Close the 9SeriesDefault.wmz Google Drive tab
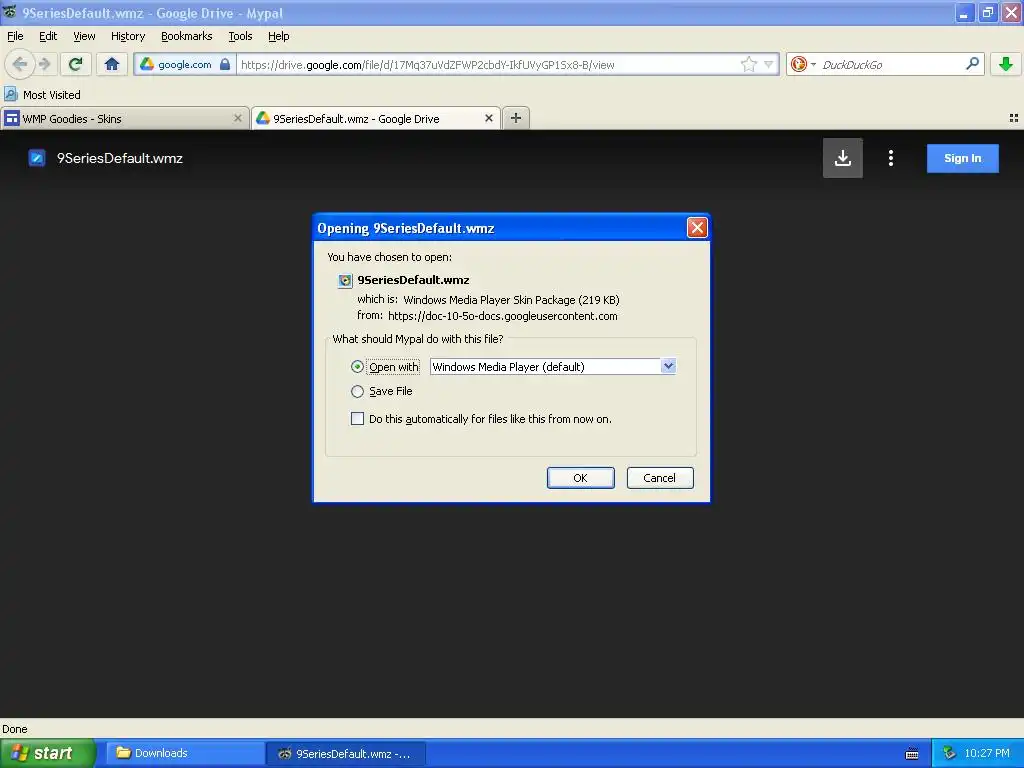The height and width of the screenshot is (768, 1024). tap(488, 118)
